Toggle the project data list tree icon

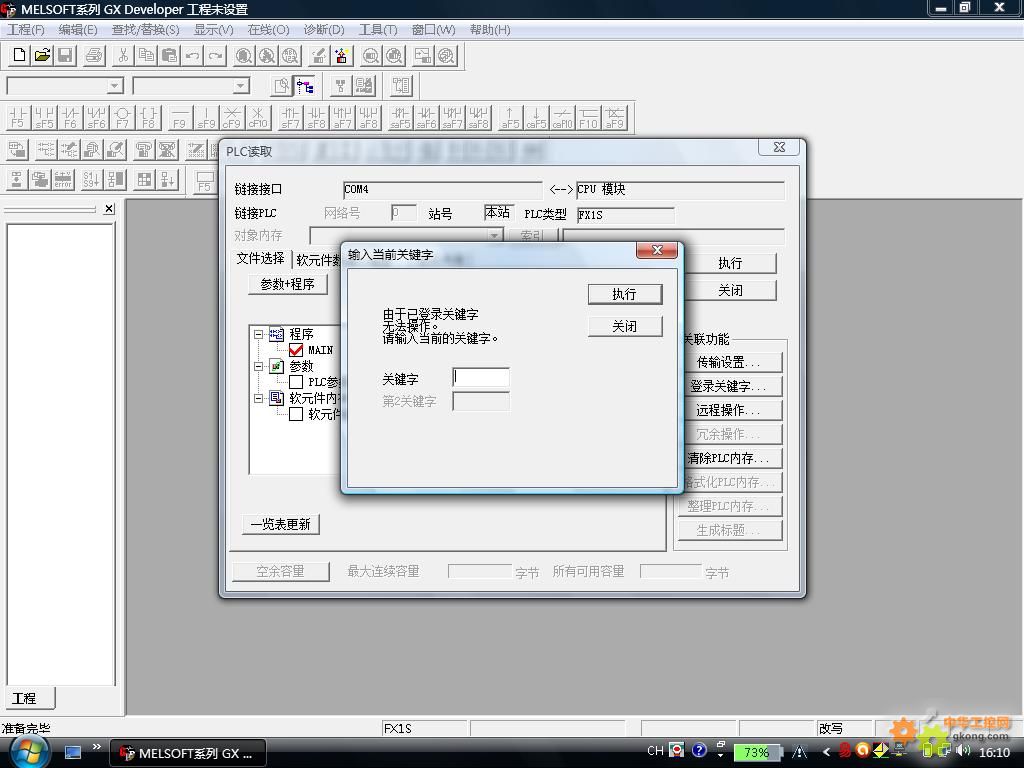pyautogui.click(x=305, y=86)
